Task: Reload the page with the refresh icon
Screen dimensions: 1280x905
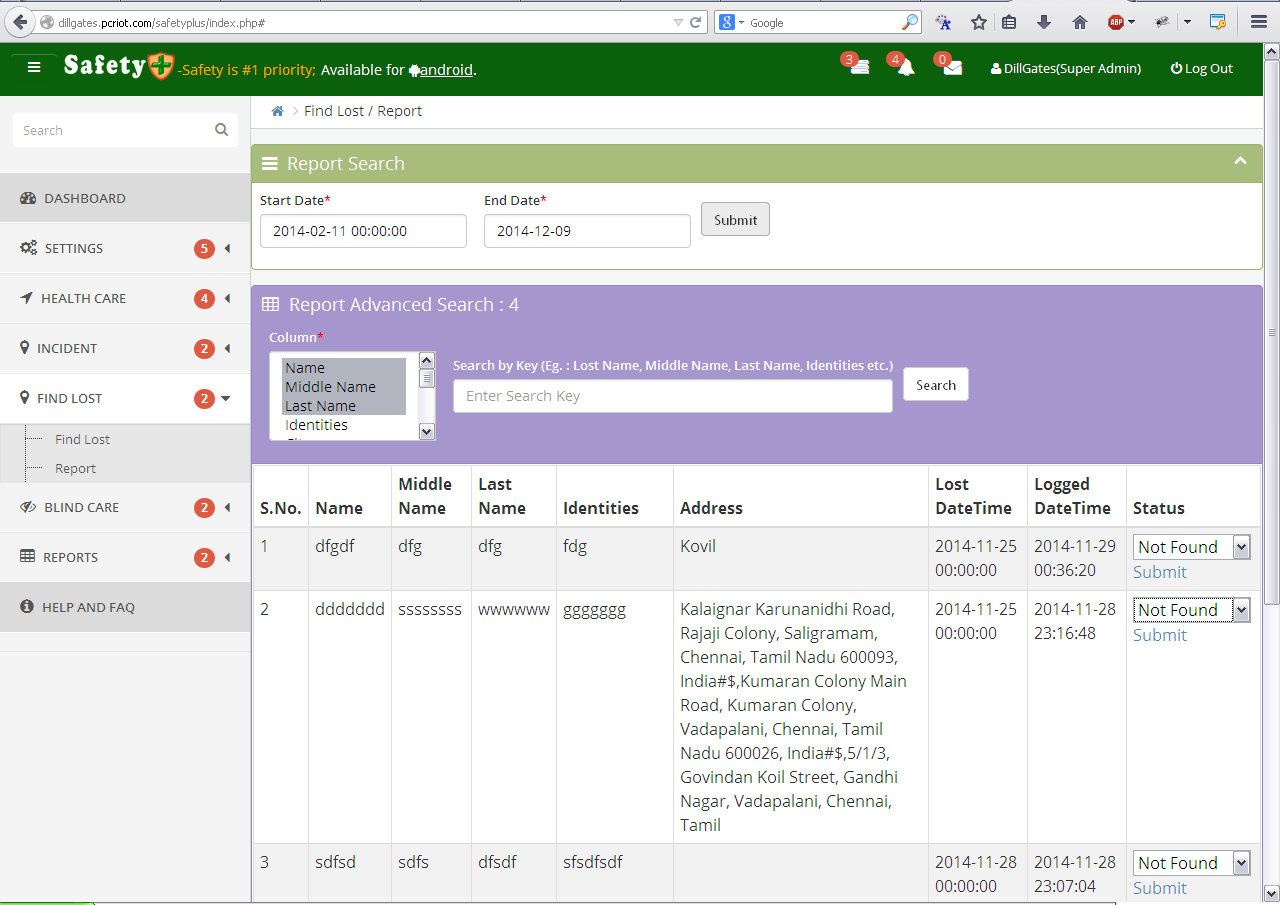Action: point(695,22)
